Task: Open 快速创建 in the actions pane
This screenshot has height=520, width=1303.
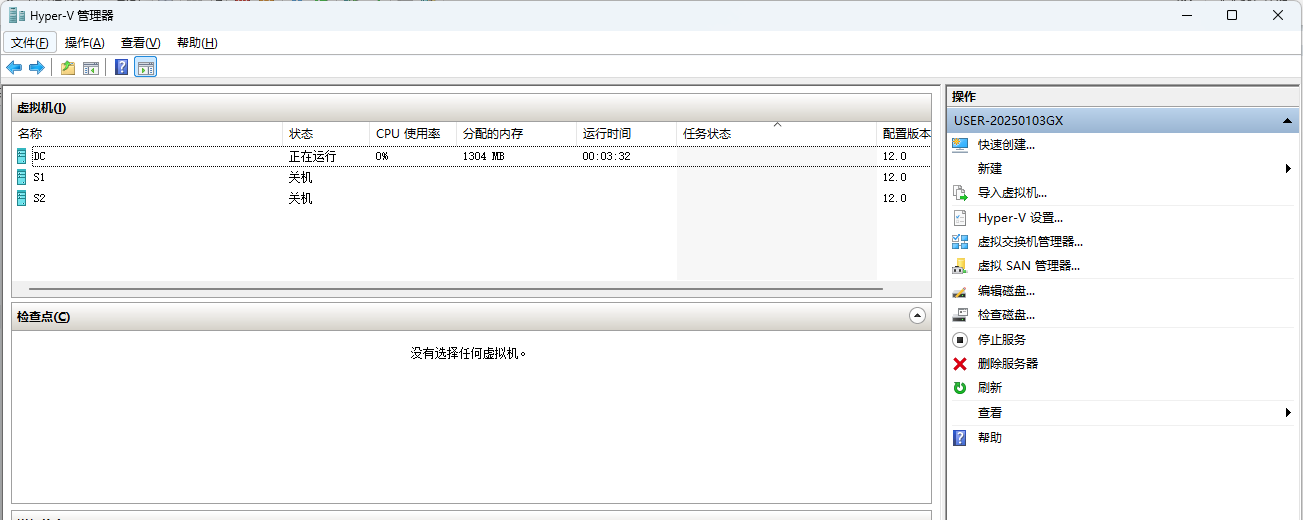Action: (x=1006, y=145)
